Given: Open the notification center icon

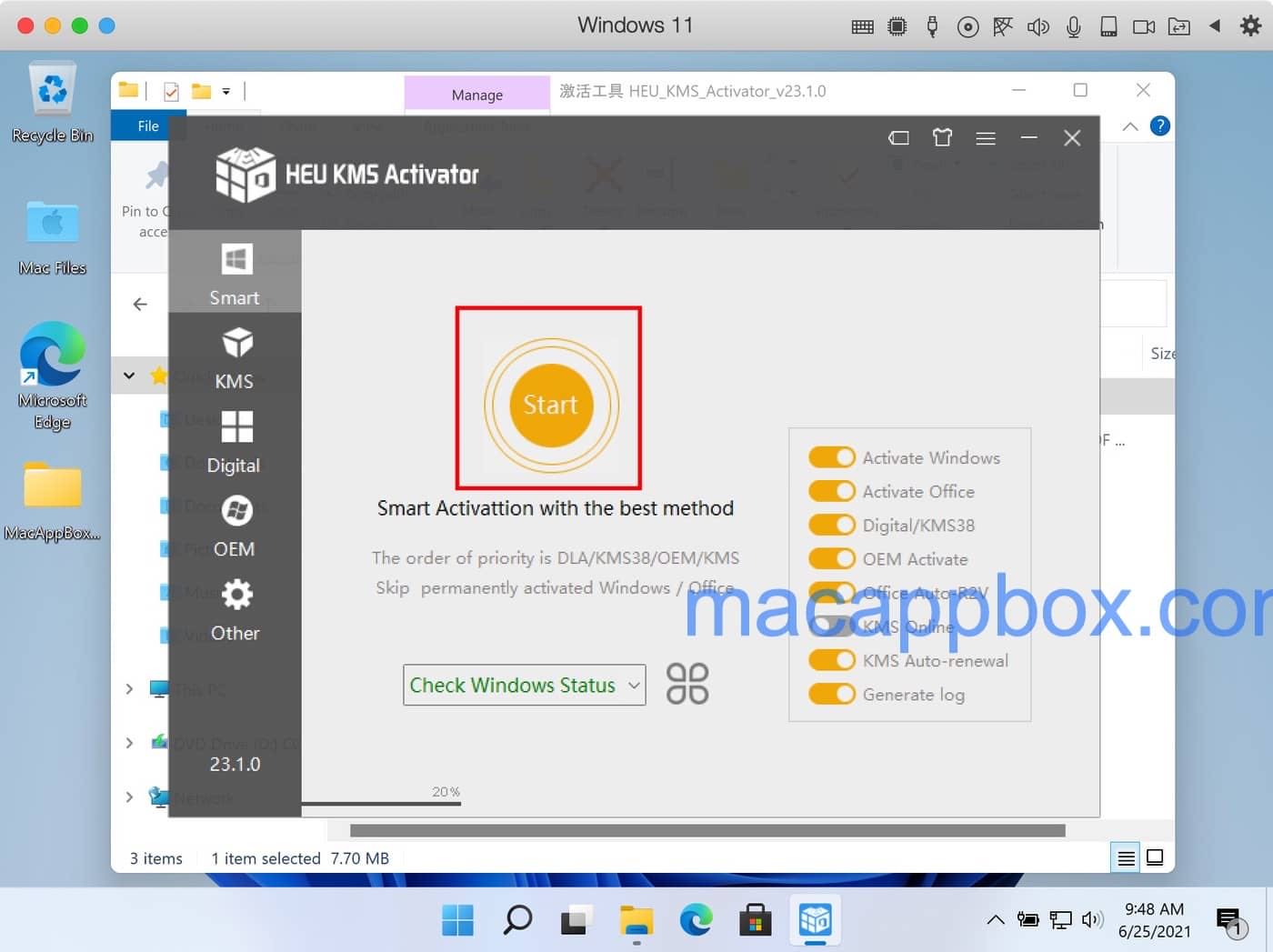Looking at the screenshot, I should (1229, 922).
